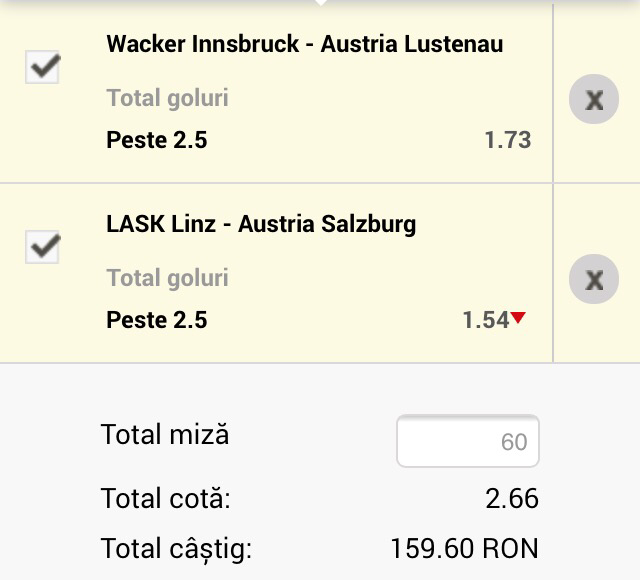Screen dimensions: 640x580
Task: Remove the LASK Linz bet with X
Action: tap(594, 279)
